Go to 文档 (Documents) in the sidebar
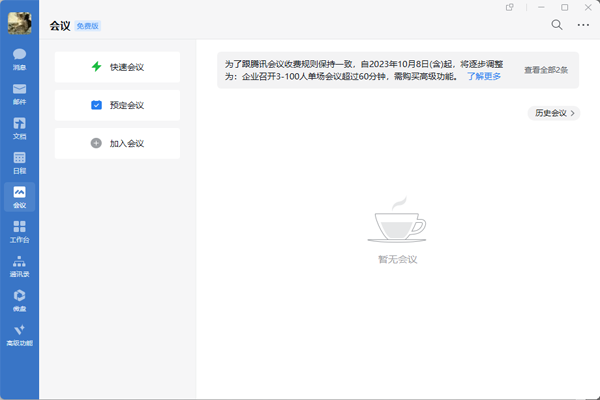The width and height of the screenshot is (600, 400). coord(19,128)
